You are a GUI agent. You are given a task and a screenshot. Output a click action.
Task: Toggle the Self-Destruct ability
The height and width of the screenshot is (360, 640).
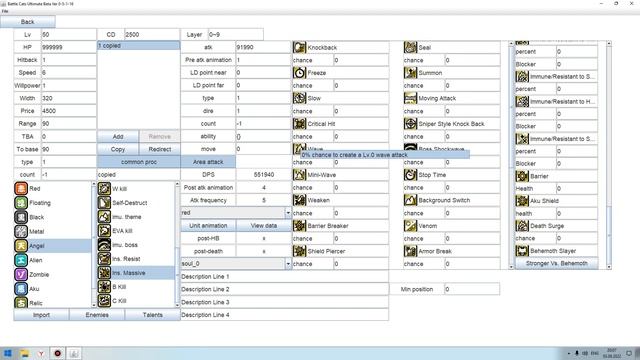(x=136, y=203)
